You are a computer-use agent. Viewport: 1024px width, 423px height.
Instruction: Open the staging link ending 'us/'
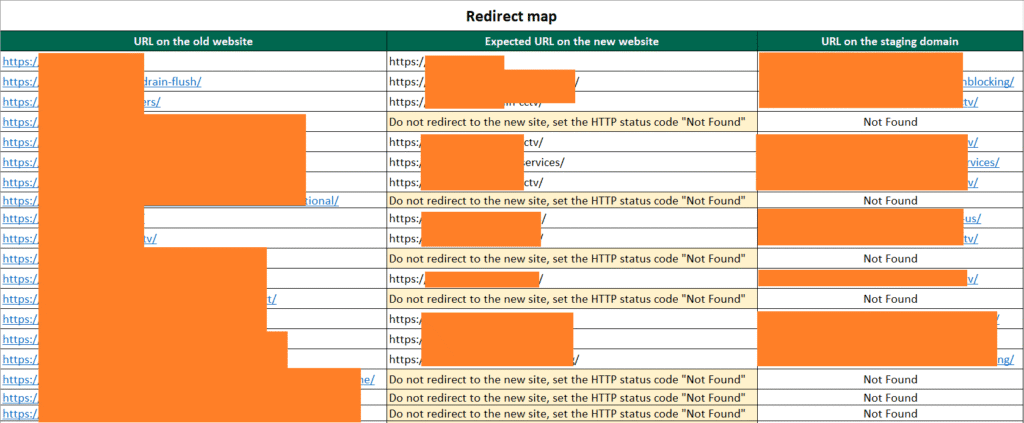(x=971, y=219)
